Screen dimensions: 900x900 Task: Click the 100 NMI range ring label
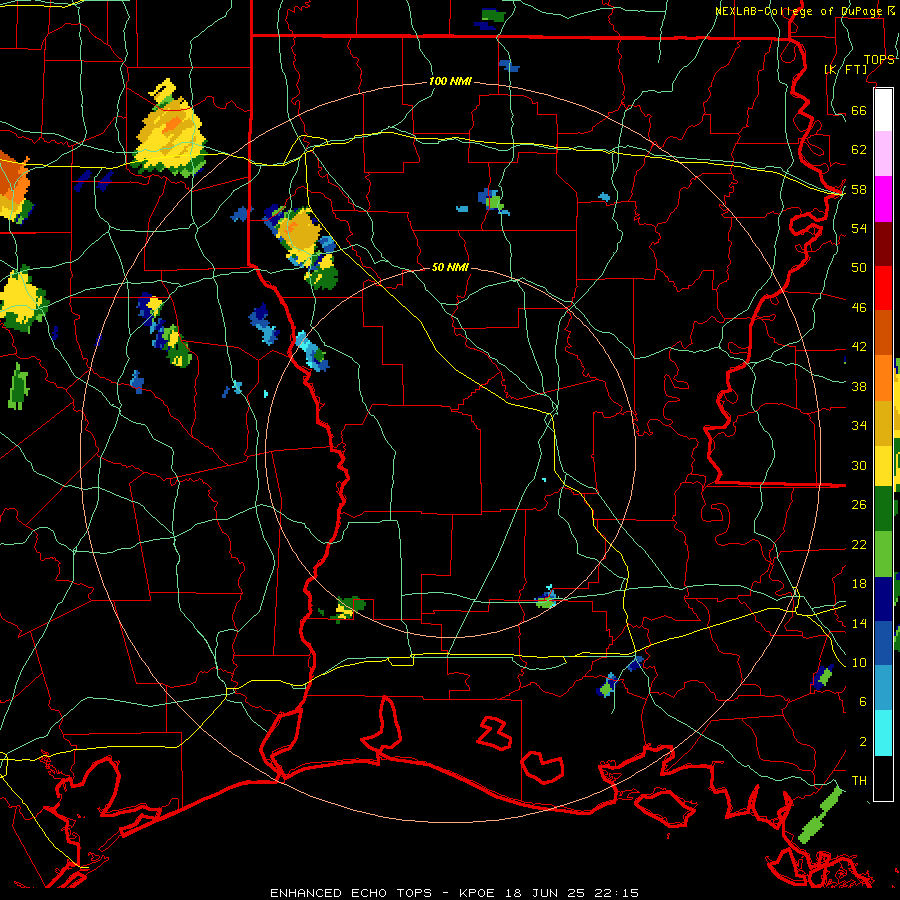[450, 82]
